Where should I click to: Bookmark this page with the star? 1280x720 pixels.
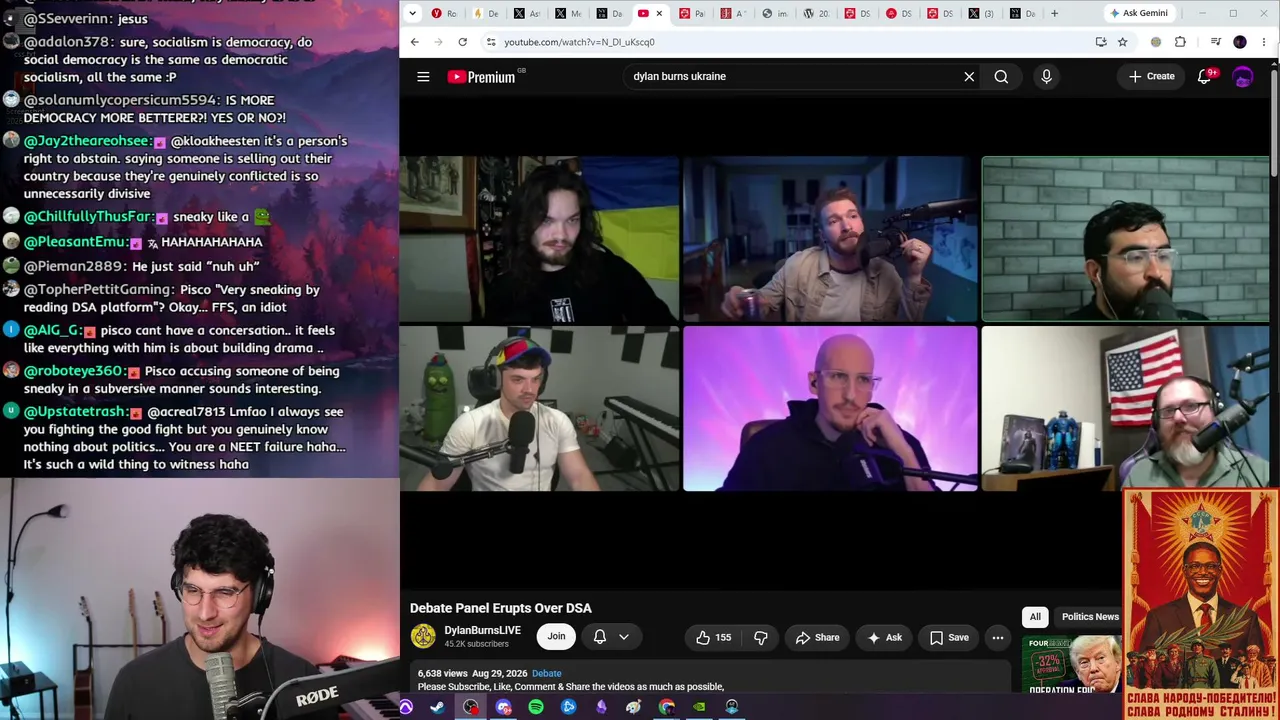[x=1122, y=42]
